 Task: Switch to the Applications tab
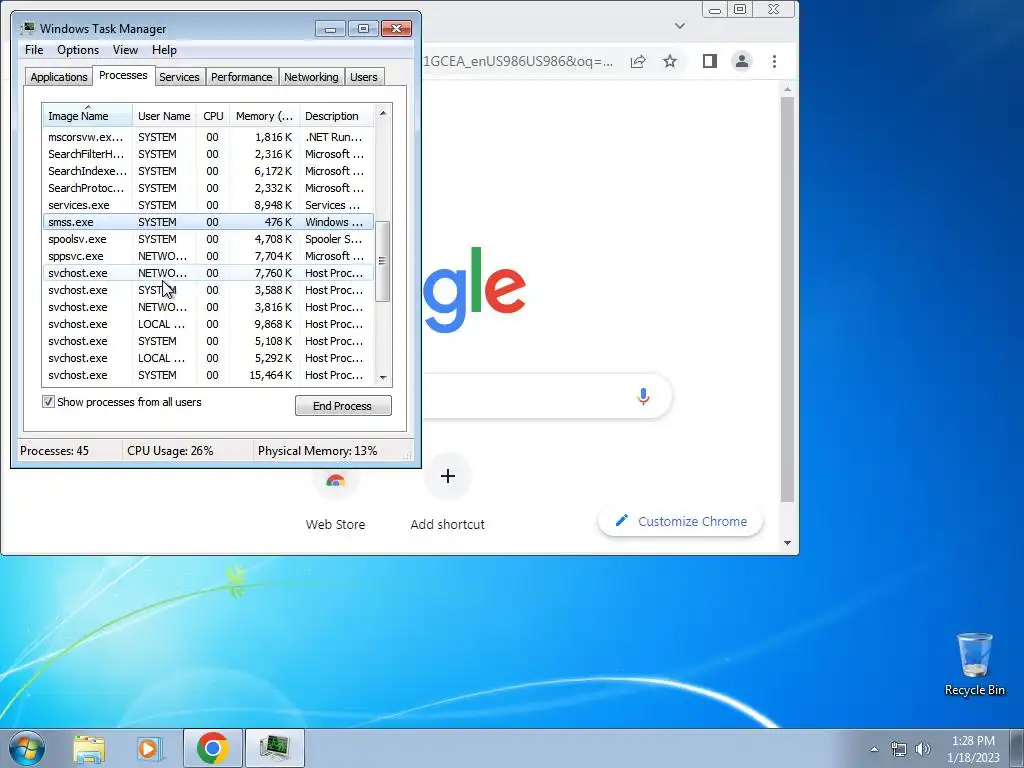[59, 77]
